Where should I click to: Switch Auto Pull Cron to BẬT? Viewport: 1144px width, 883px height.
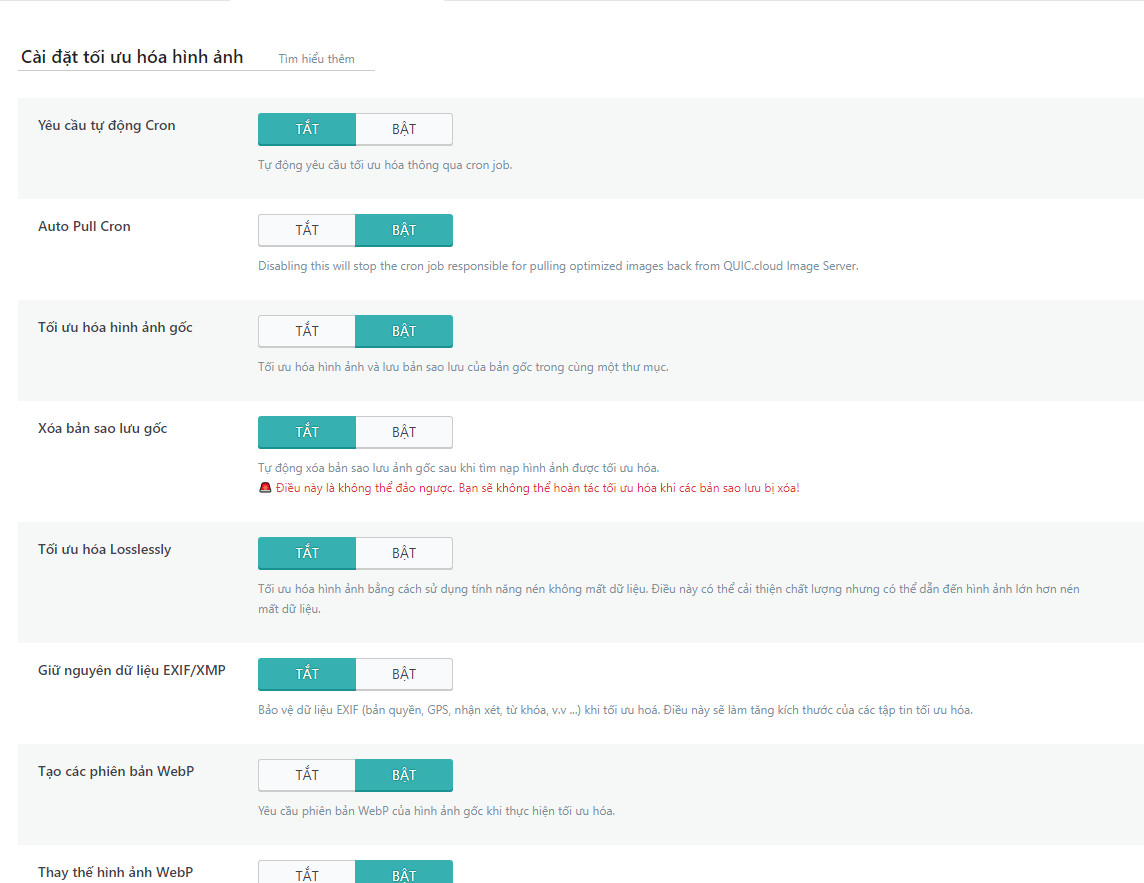[x=404, y=230]
